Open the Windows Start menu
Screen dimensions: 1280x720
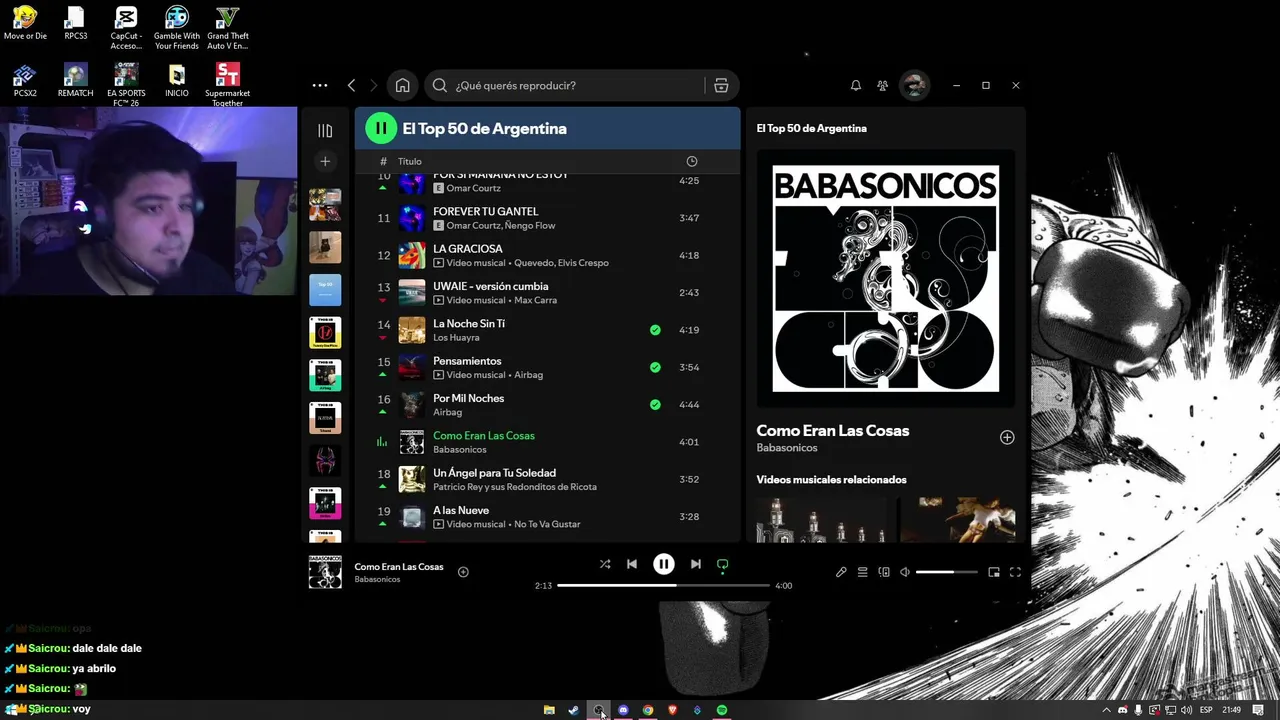pyautogui.click(x=11, y=710)
